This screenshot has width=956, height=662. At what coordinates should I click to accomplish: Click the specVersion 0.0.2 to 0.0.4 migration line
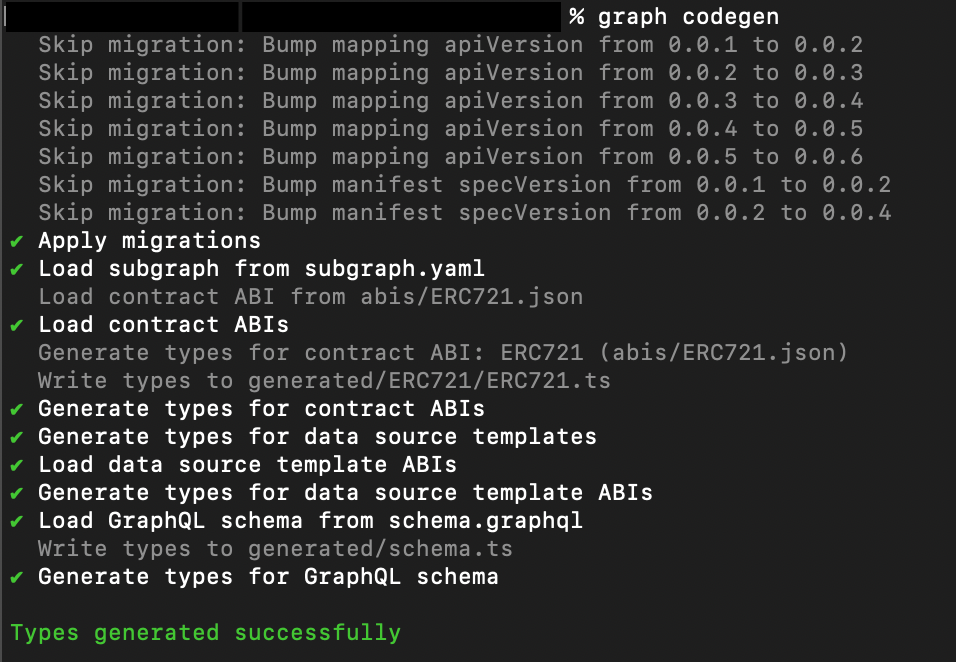click(x=464, y=213)
